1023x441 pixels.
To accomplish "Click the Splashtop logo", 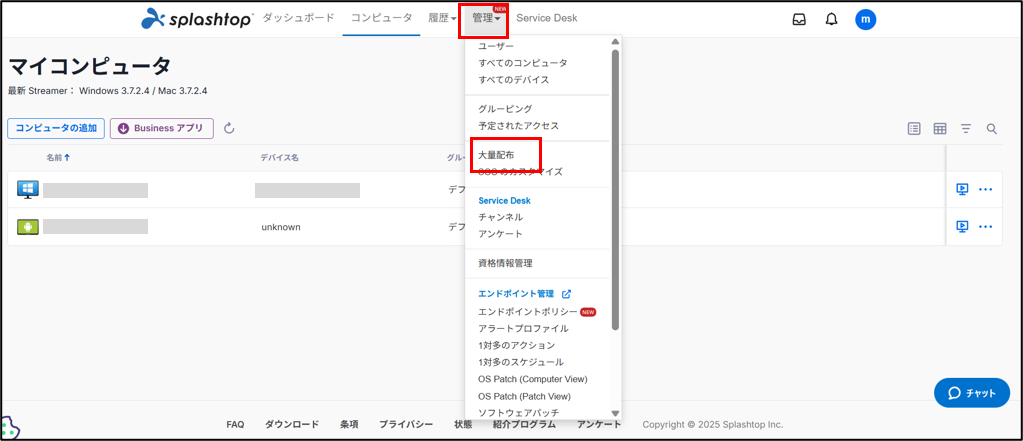I will (196, 18).
